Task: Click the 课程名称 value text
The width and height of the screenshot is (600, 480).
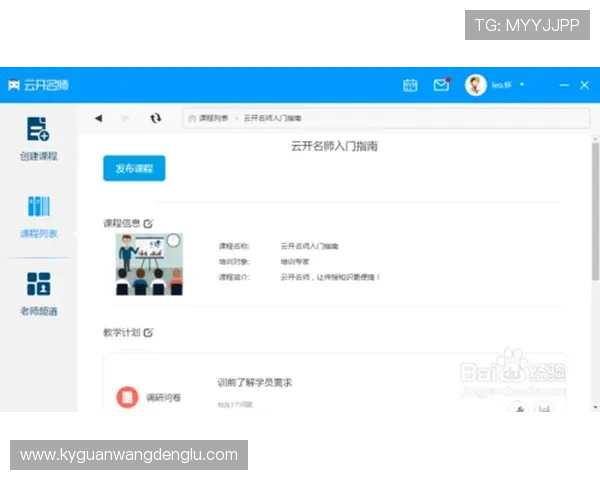Action: click(x=310, y=246)
